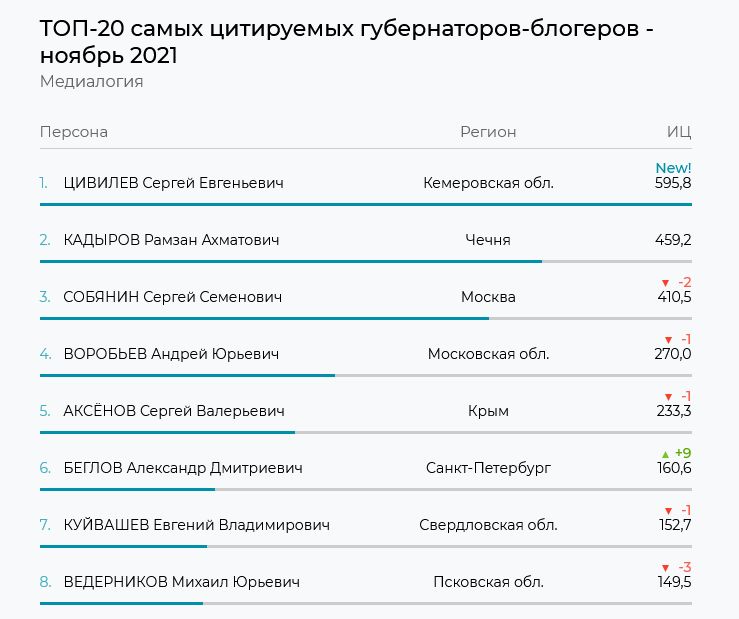Click the progress bar under Кадыров
This screenshot has width=739, height=619.
(290, 261)
